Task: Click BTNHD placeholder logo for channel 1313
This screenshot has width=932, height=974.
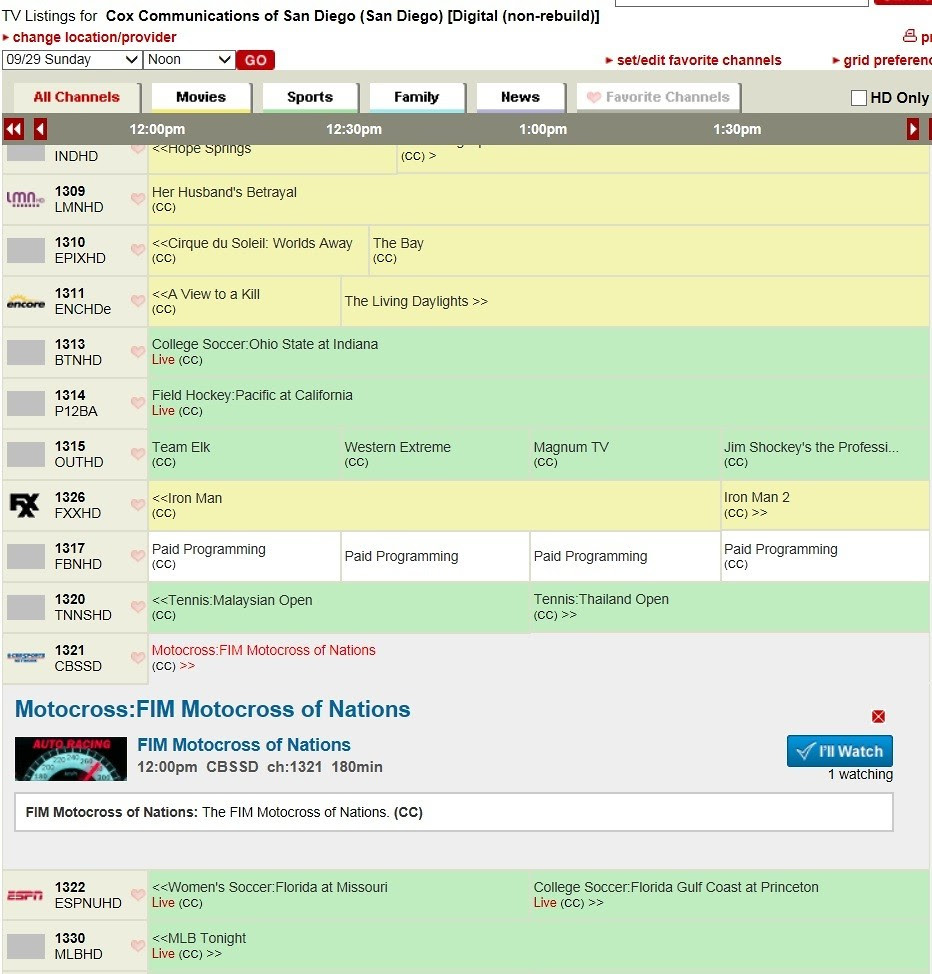Action: tap(25, 352)
